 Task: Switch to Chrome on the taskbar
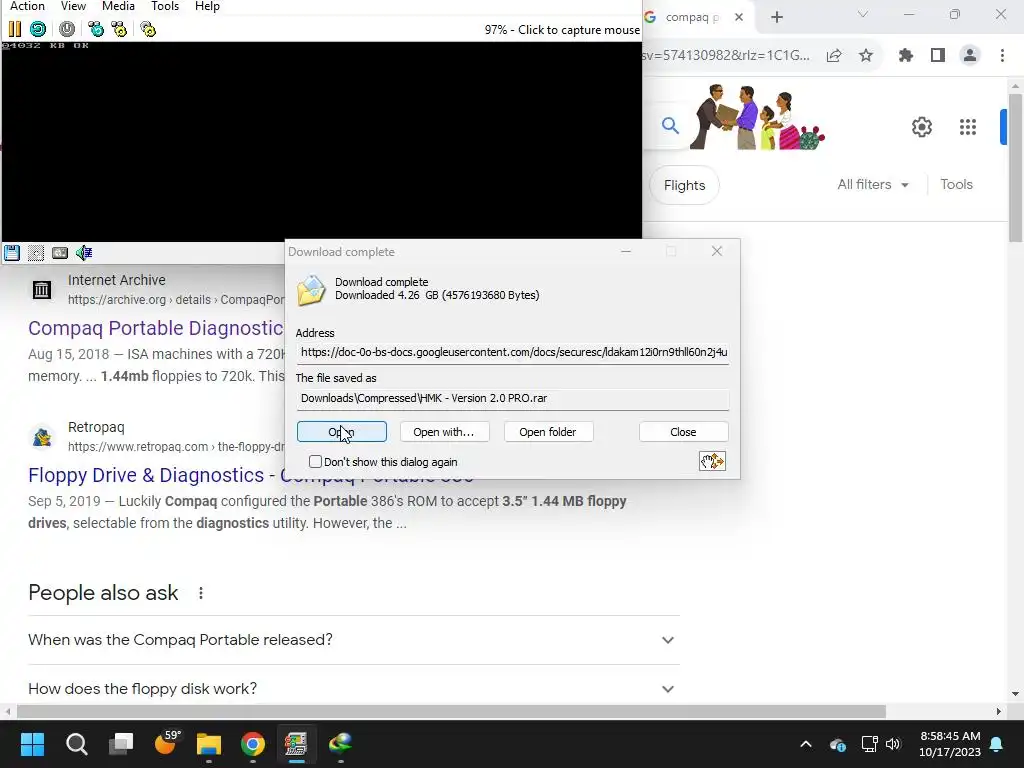253,744
